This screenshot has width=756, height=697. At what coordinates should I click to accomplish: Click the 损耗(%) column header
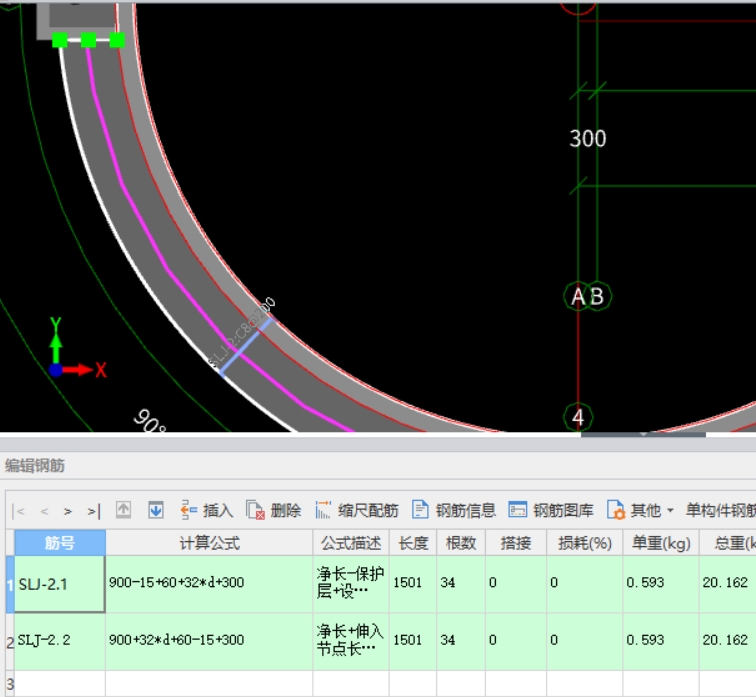coord(584,543)
